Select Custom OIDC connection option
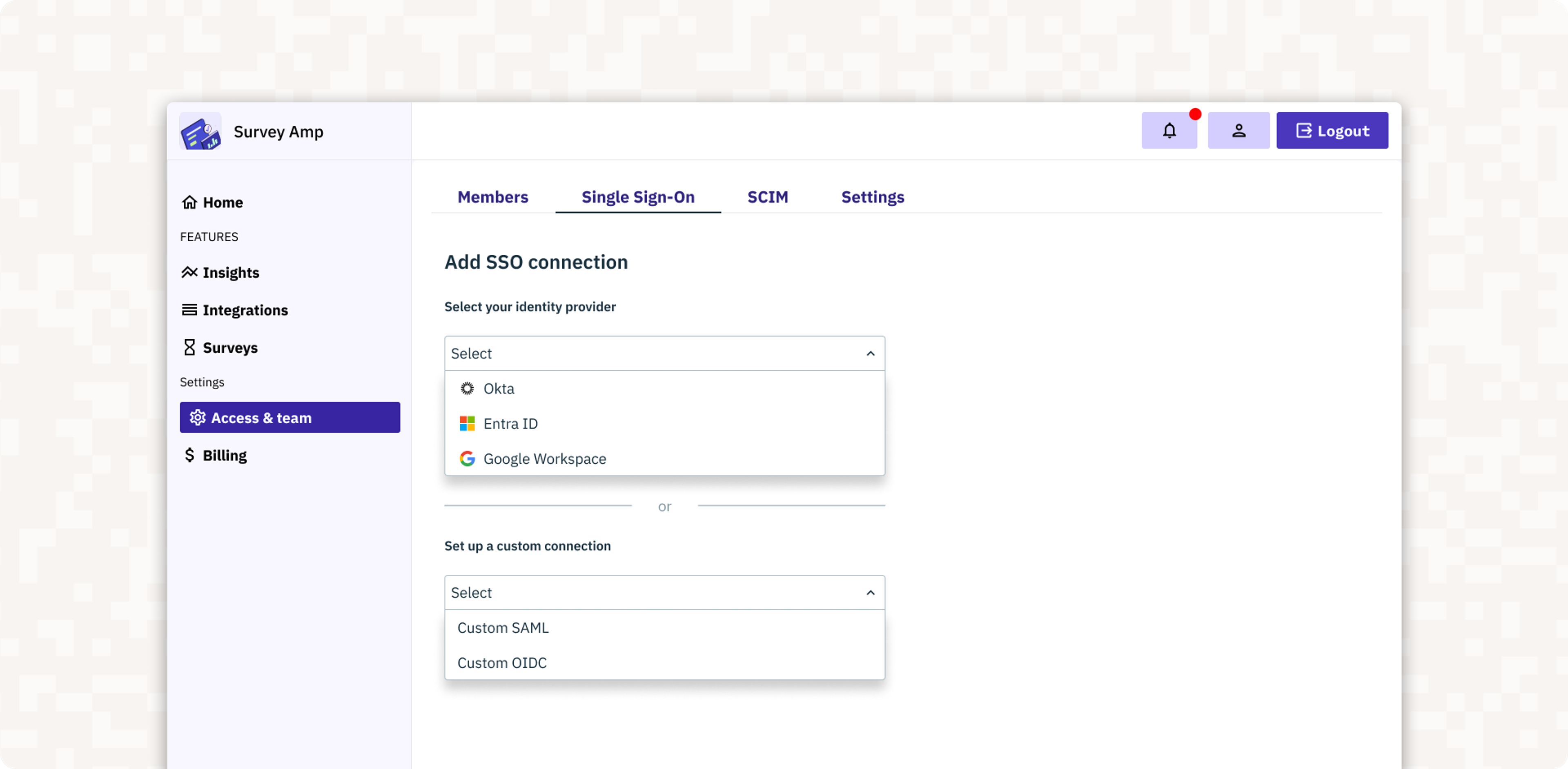 pyautogui.click(x=502, y=662)
